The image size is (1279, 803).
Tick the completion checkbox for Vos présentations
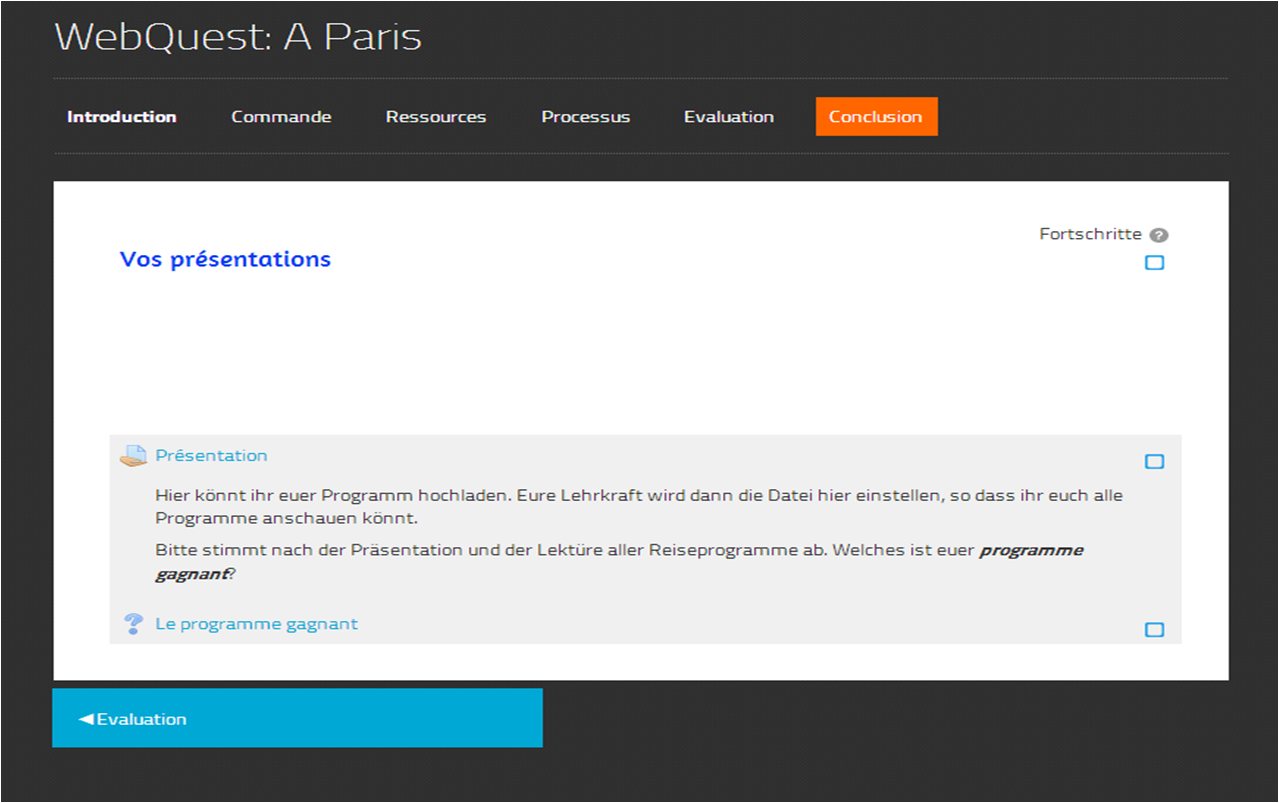pos(1154,263)
